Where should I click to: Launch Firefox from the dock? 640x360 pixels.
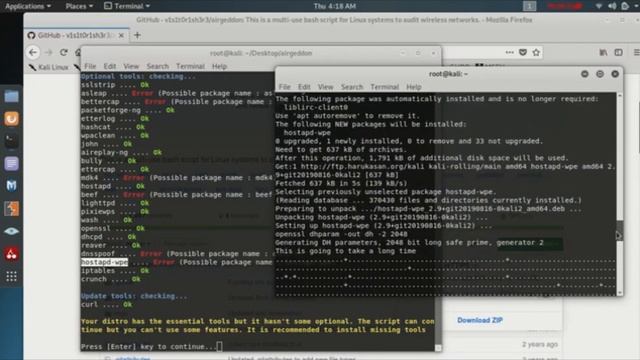click(x=11, y=119)
